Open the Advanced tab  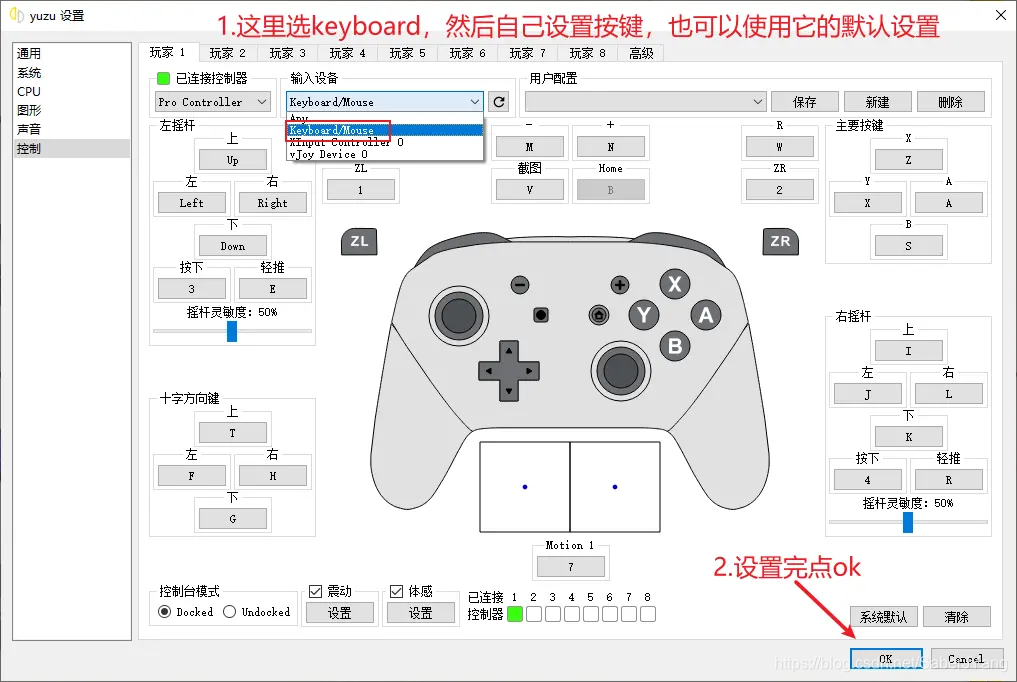point(641,53)
